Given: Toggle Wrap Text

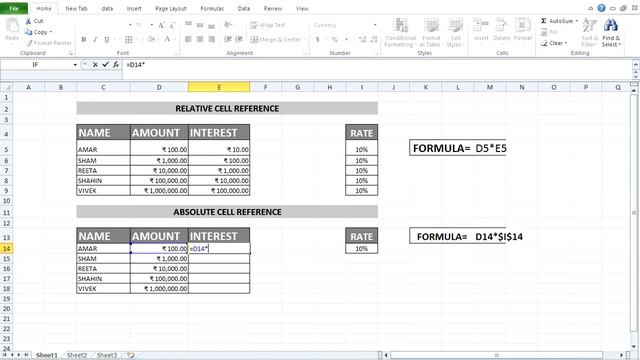Looking at the screenshot, I should coord(268,25).
